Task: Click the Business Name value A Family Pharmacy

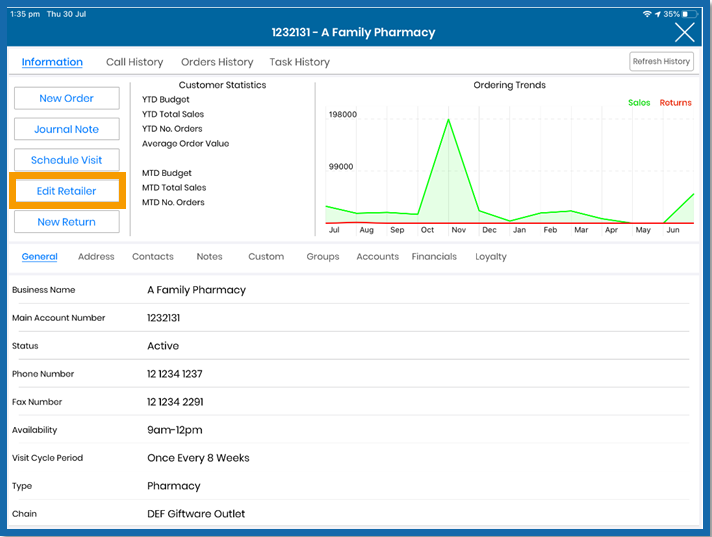Action: pyautogui.click(x=197, y=290)
